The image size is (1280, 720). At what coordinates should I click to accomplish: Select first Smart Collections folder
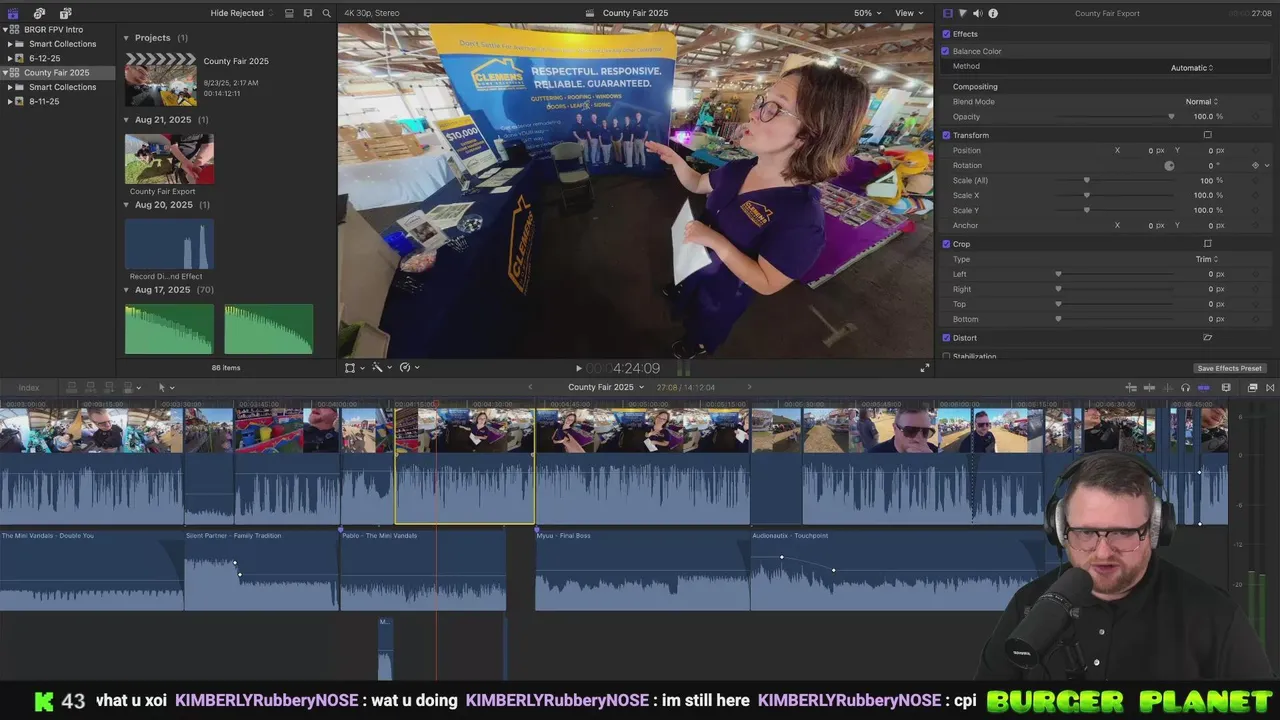click(62, 44)
